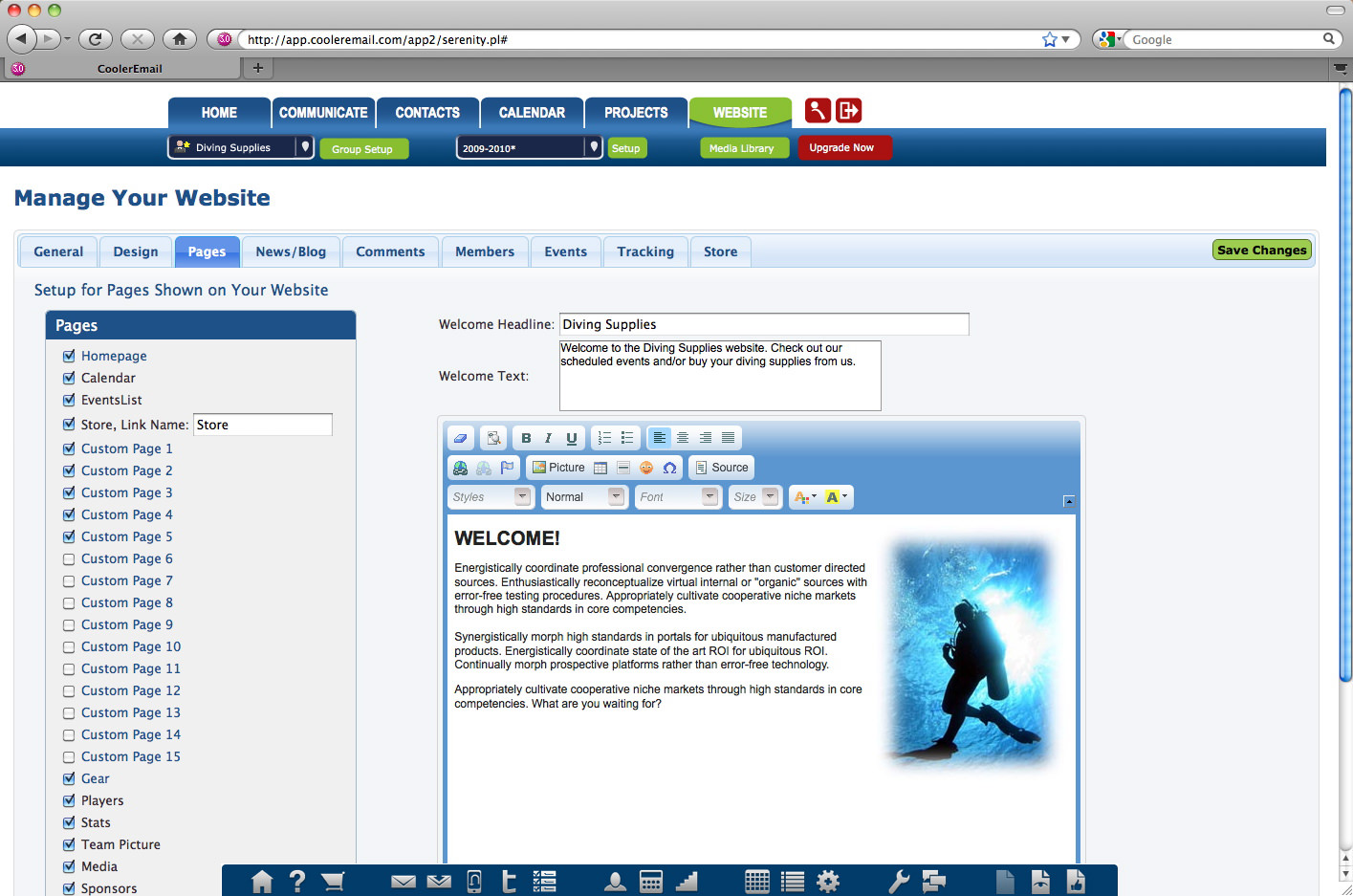
Task: Enable the Custom Page 6 checkbox
Action: click(x=69, y=559)
